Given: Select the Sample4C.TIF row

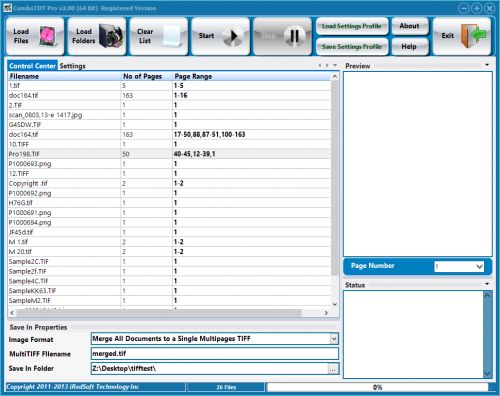Looking at the screenshot, I should 169,281.
